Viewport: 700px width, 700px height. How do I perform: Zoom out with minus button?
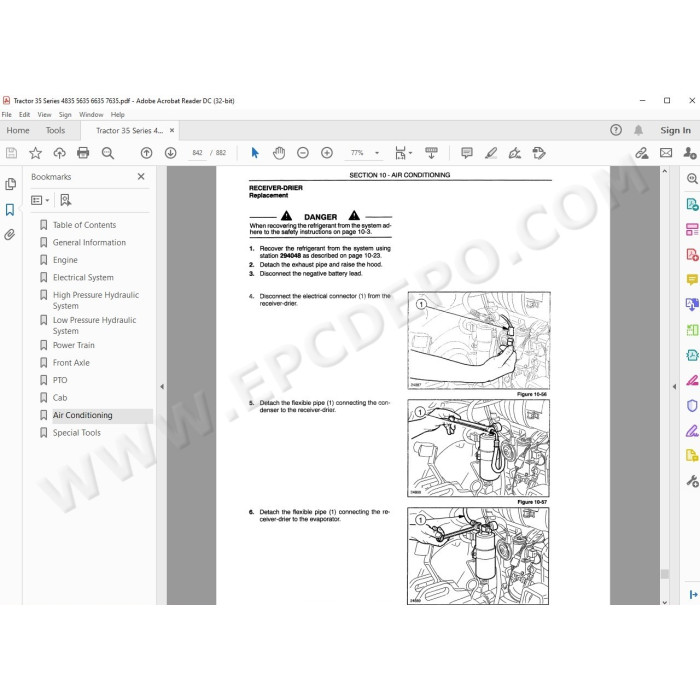pos(303,153)
